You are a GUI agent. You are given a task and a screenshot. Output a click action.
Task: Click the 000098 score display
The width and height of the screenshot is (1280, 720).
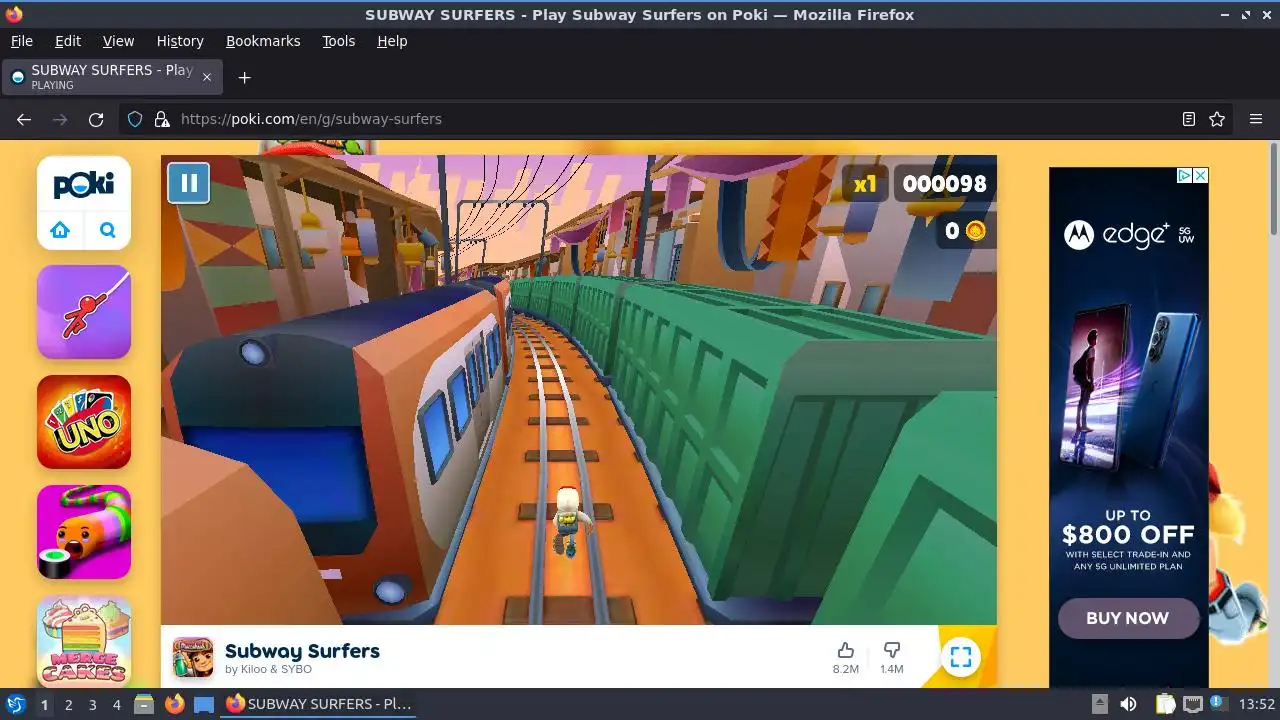[x=944, y=184]
